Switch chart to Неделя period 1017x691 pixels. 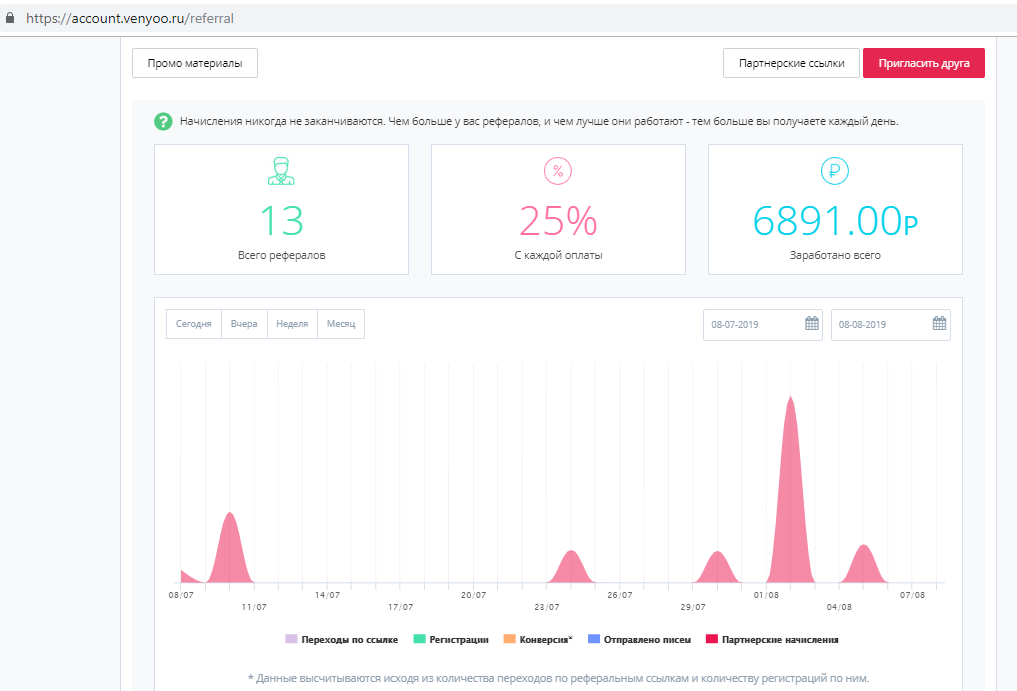pos(292,324)
